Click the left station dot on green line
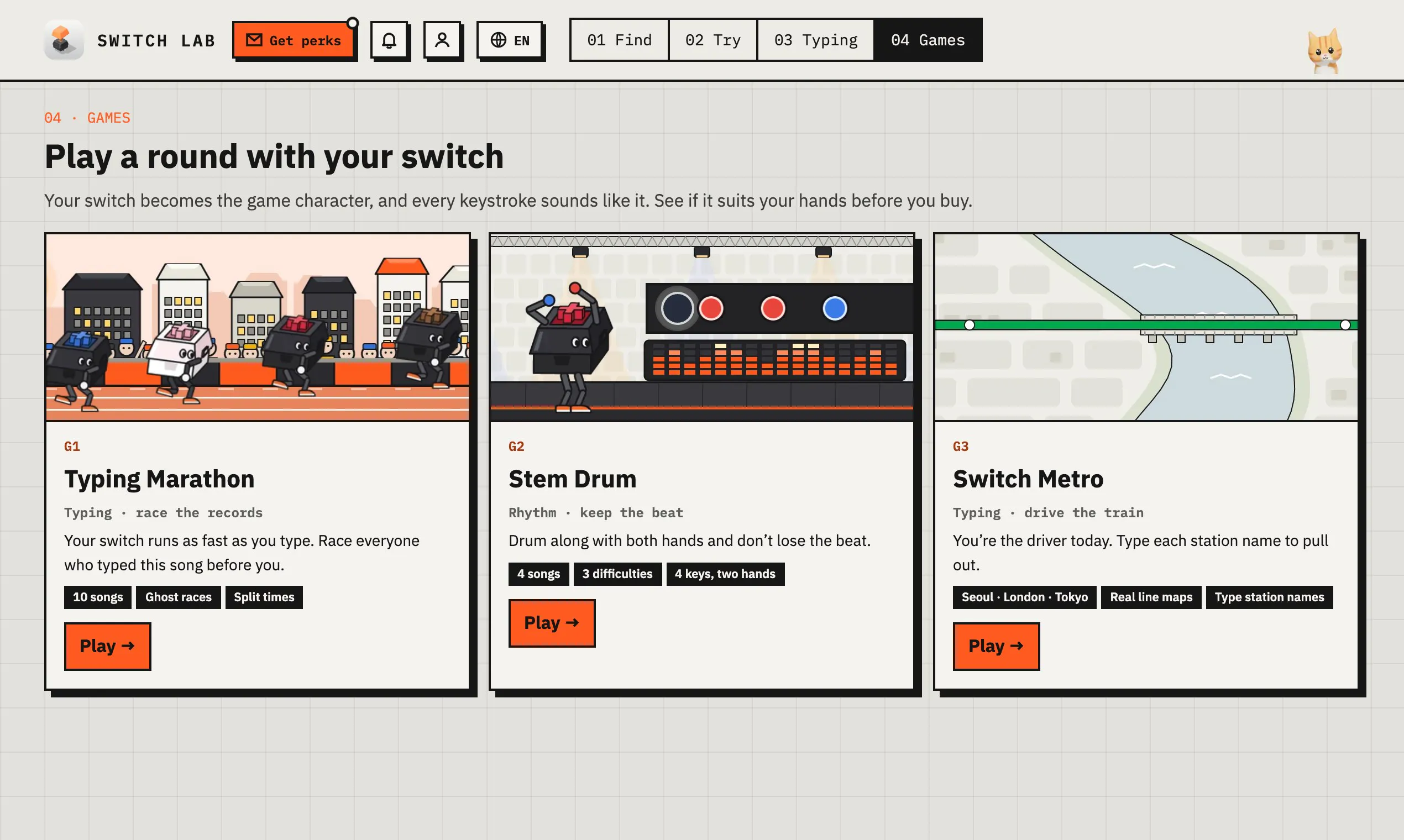Viewport: 1404px width, 840px height. 969,325
